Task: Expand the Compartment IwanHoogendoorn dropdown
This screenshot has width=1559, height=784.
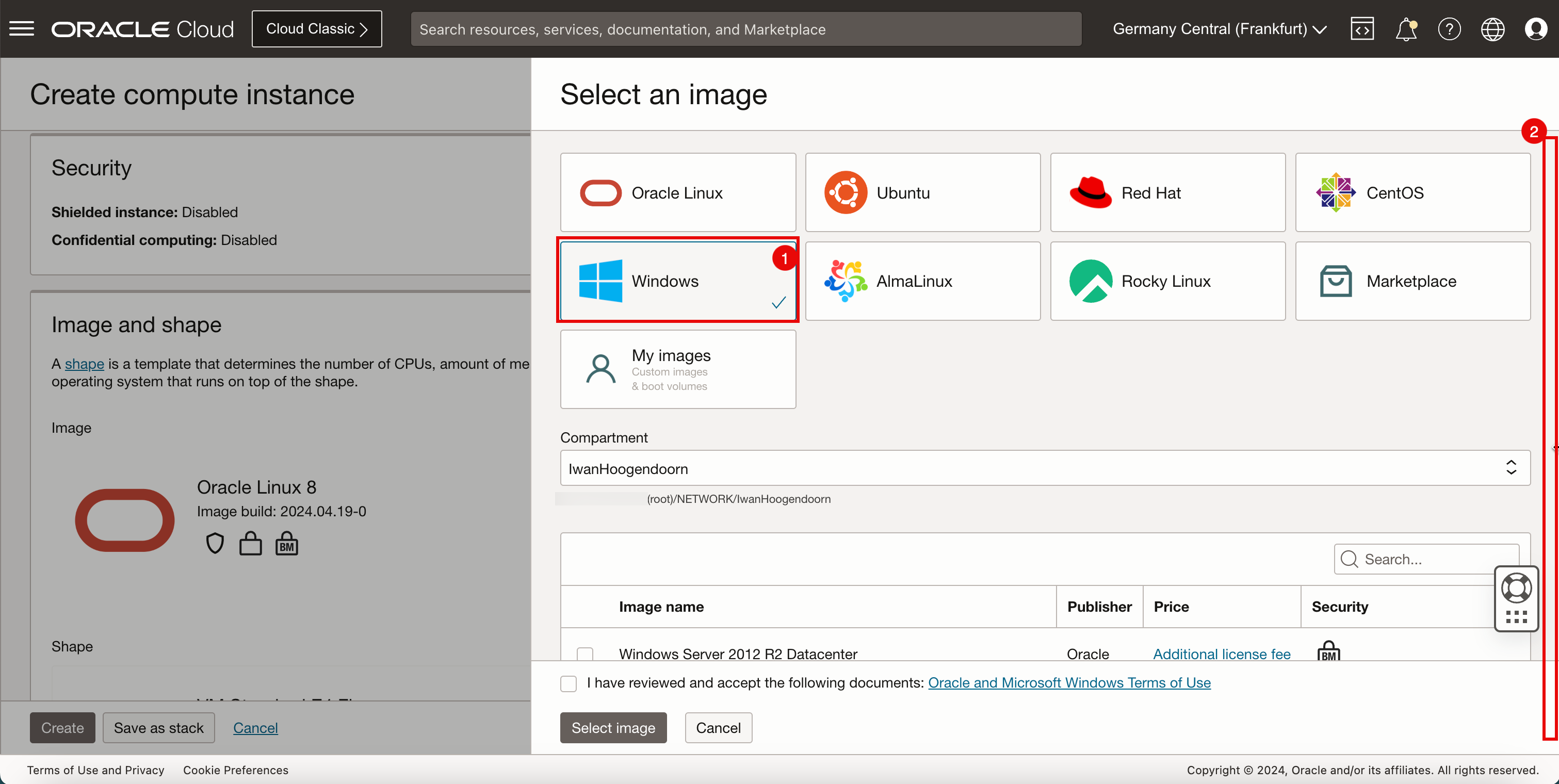Action: click(1510, 468)
